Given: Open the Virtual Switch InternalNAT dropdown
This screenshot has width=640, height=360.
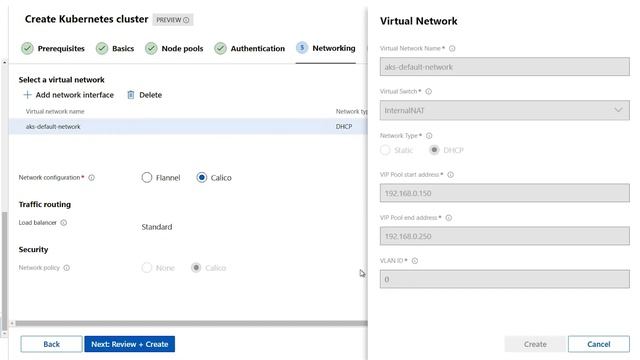Looking at the screenshot, I should [x=504, y=110].
